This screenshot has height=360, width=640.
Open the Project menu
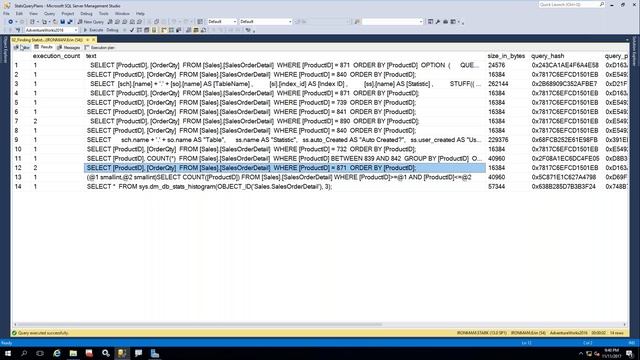click(x=68, y=13)
